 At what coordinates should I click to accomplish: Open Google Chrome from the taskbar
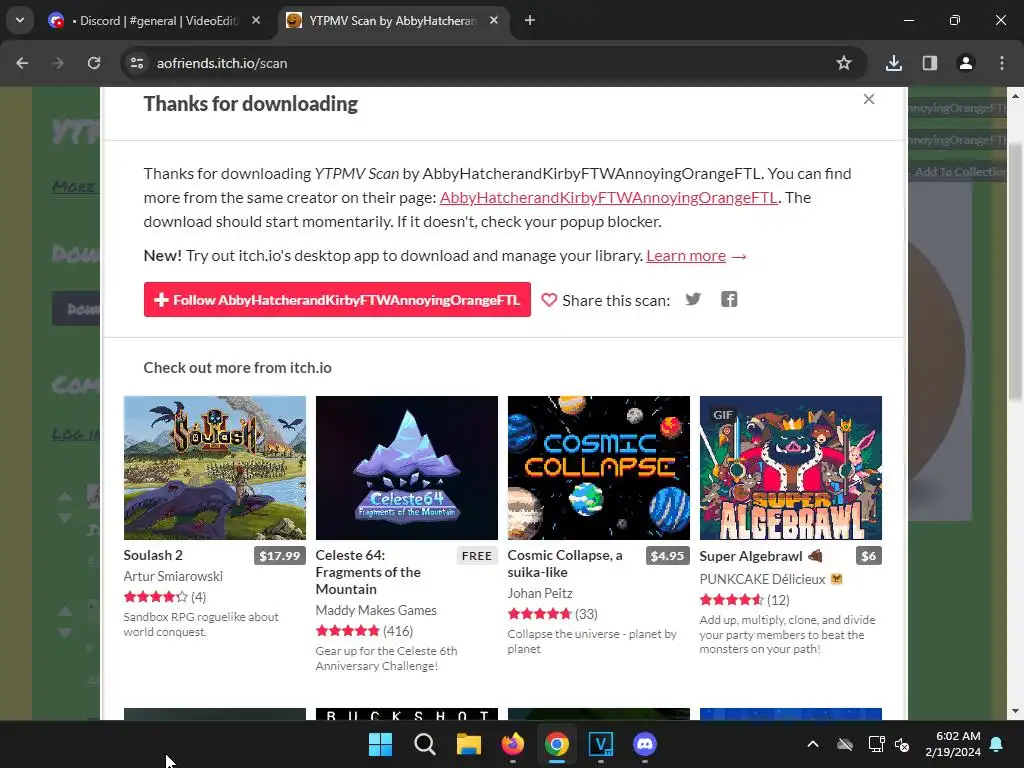pyautogui.click(x=556, y=744)
